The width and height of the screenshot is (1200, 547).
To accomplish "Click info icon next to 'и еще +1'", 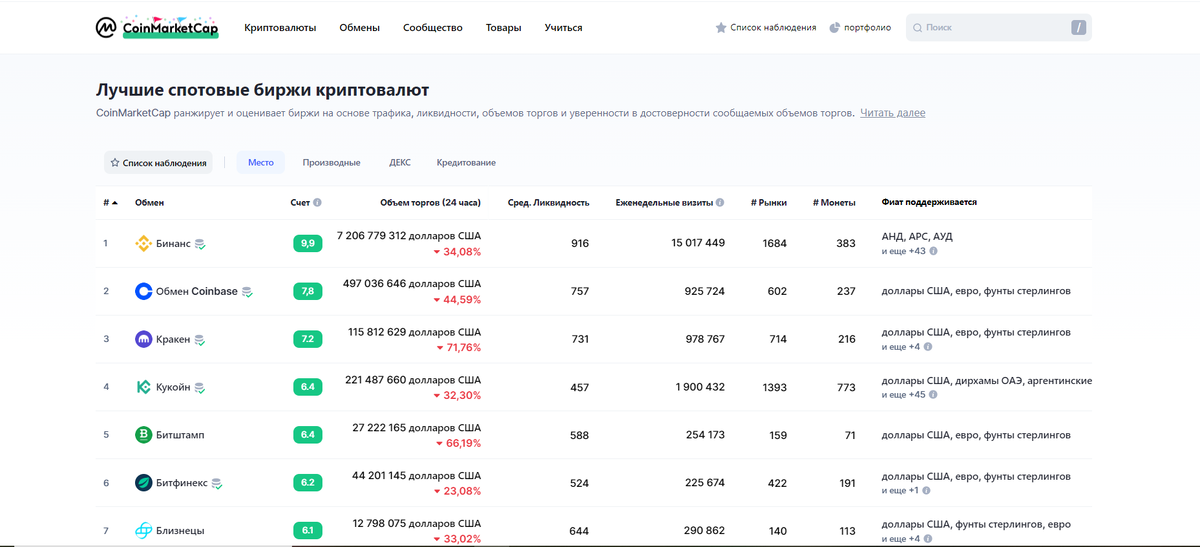I will pos(927,491).
